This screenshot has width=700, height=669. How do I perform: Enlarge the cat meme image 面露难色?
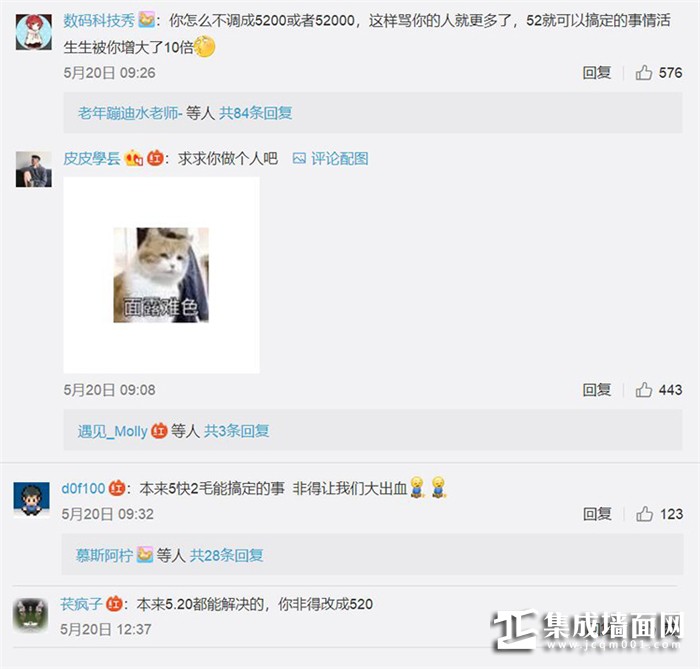(x=161, y=275)
